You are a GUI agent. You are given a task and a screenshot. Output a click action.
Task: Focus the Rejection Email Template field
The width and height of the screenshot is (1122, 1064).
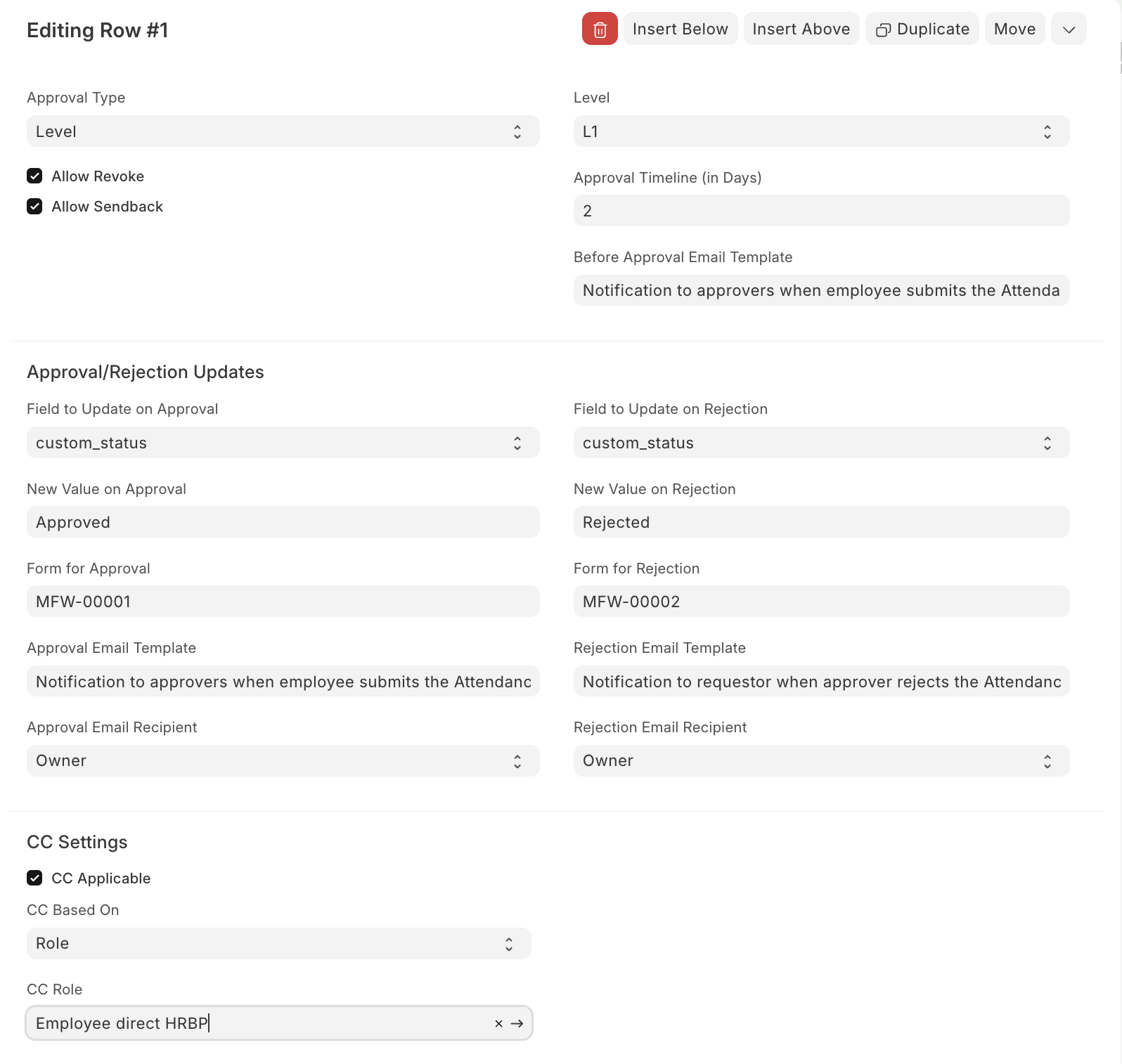822,681
